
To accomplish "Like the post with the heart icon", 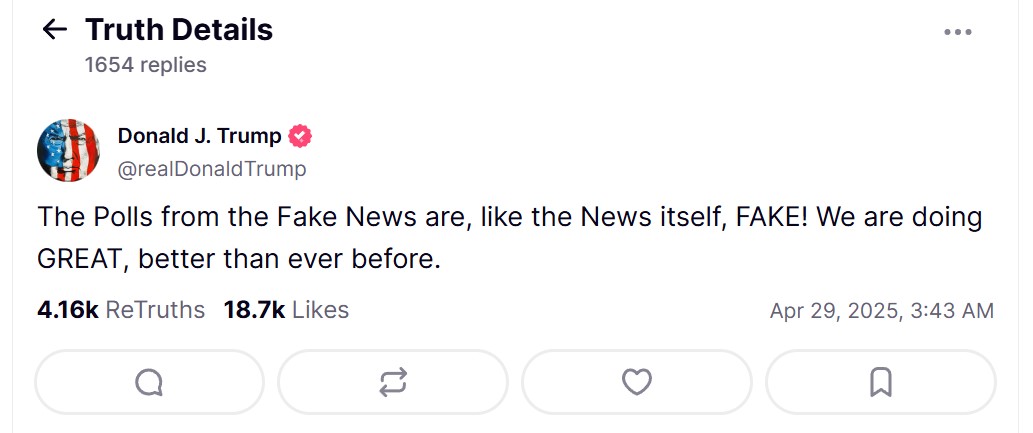I will (636, 381).
